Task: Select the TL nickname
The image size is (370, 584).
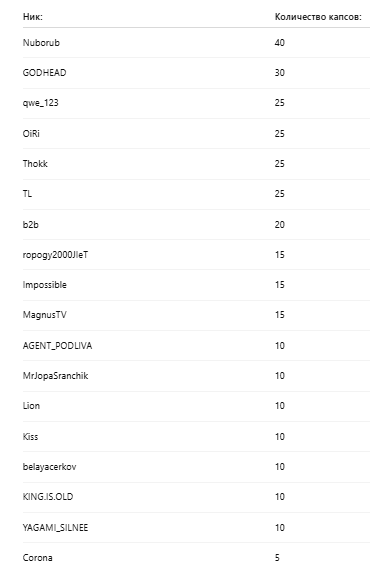Action: coord(27,194)
